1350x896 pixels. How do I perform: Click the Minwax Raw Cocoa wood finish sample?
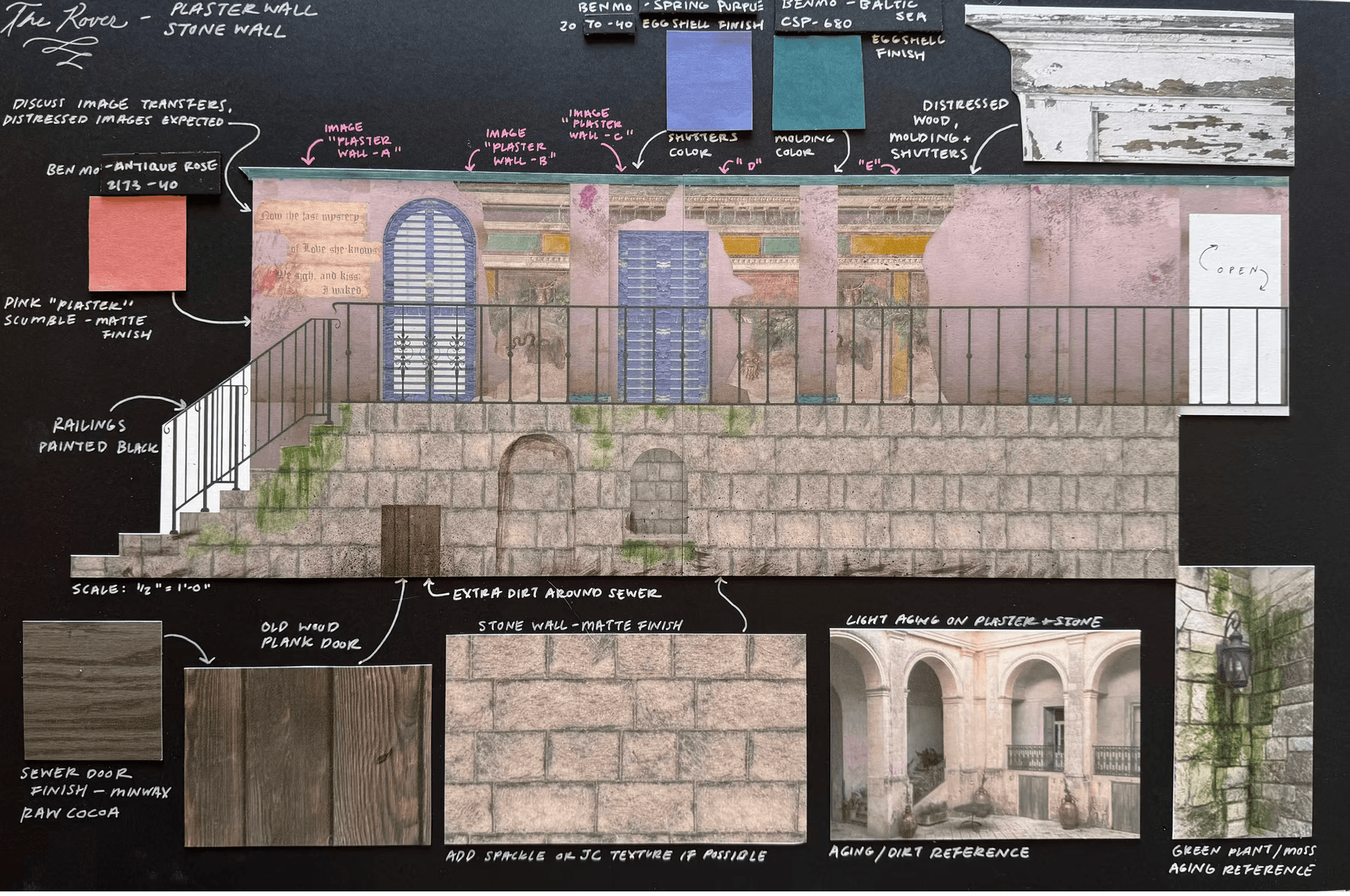tap(92, 690)
